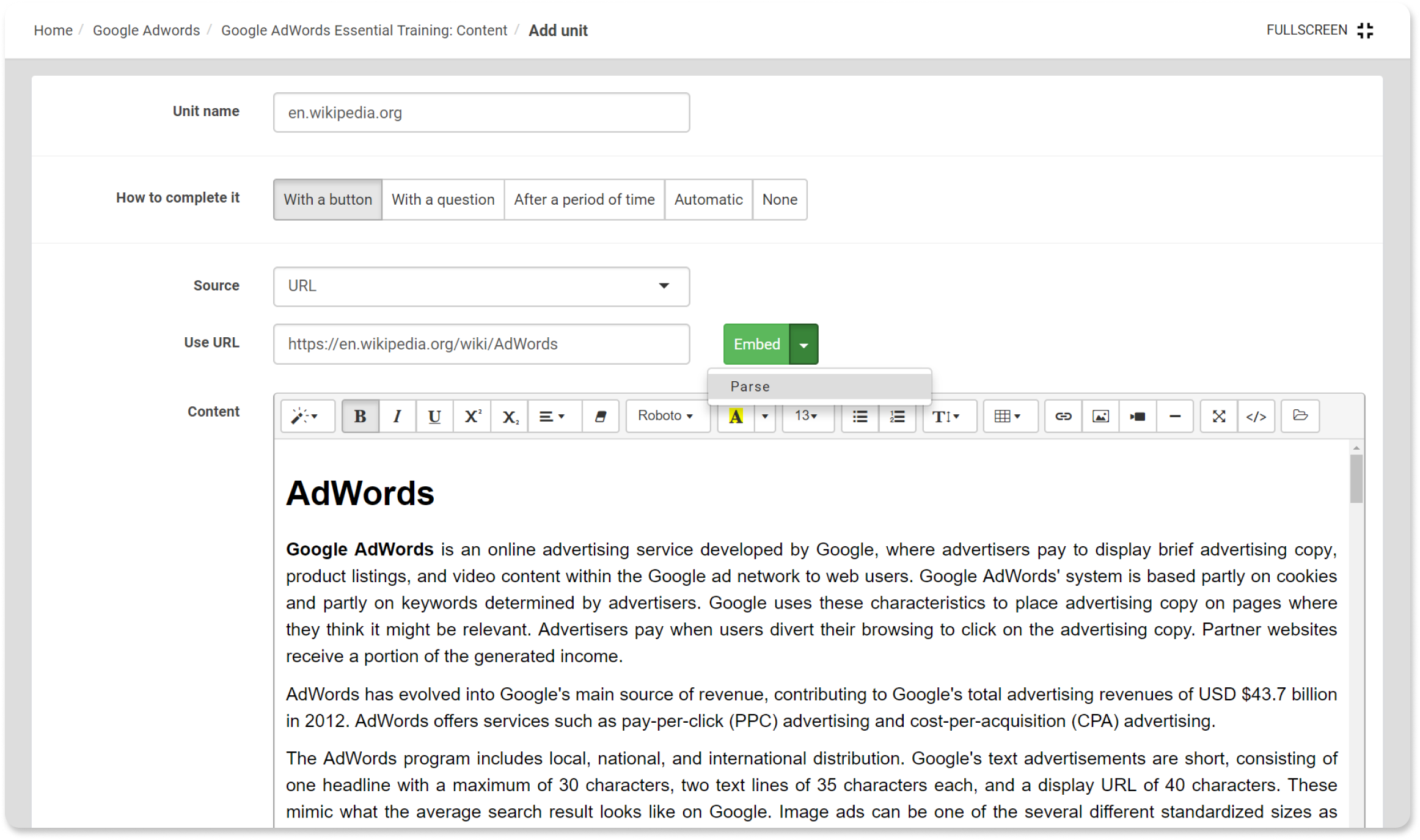Image resolution: width=1420 pixels, height=840 pixels.
Task: Open the magic wand style menu
Action: [307, 416]
